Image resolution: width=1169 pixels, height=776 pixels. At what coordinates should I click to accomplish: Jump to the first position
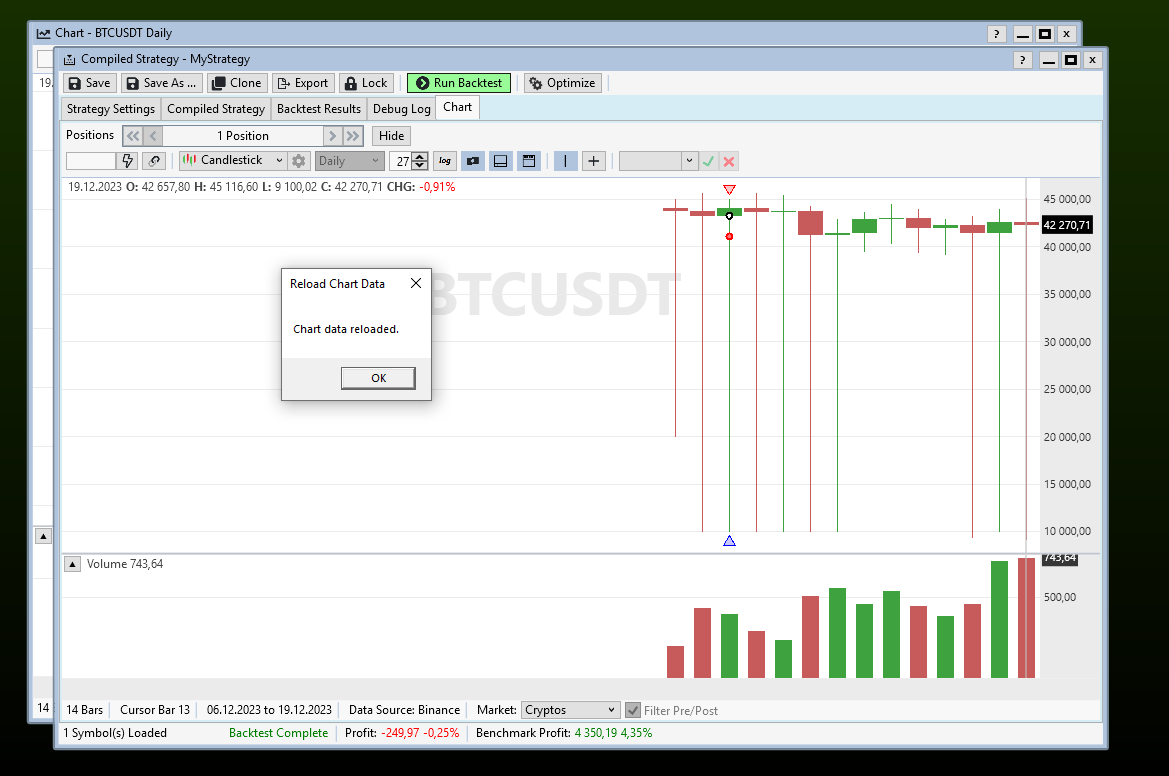[x=132, y=136]
